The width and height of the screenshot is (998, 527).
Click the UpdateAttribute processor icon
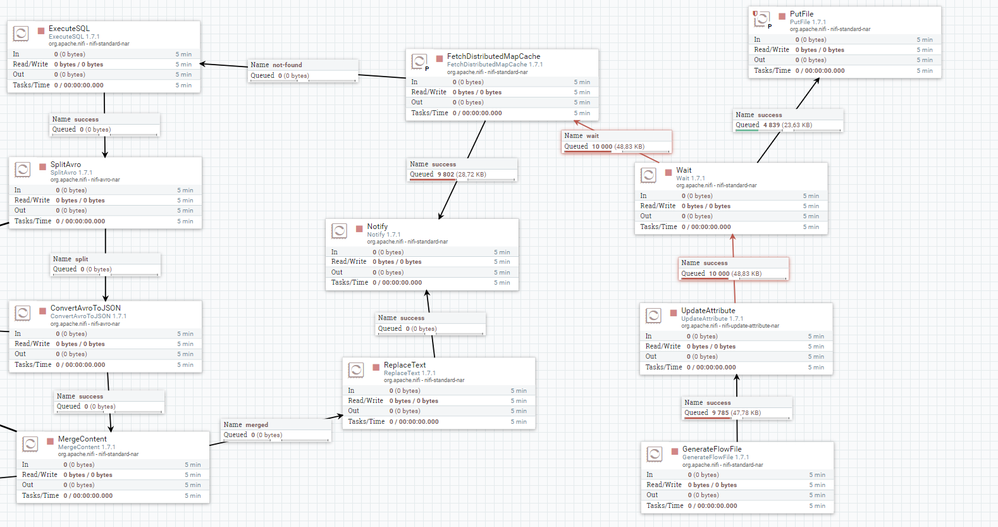[x=653, y=315]
